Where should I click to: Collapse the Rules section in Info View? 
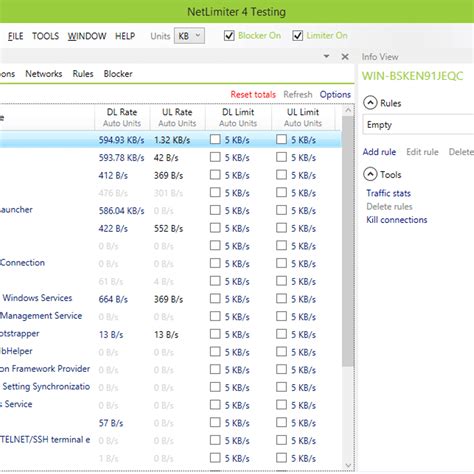pyautogui.click(x=370, y=103)
